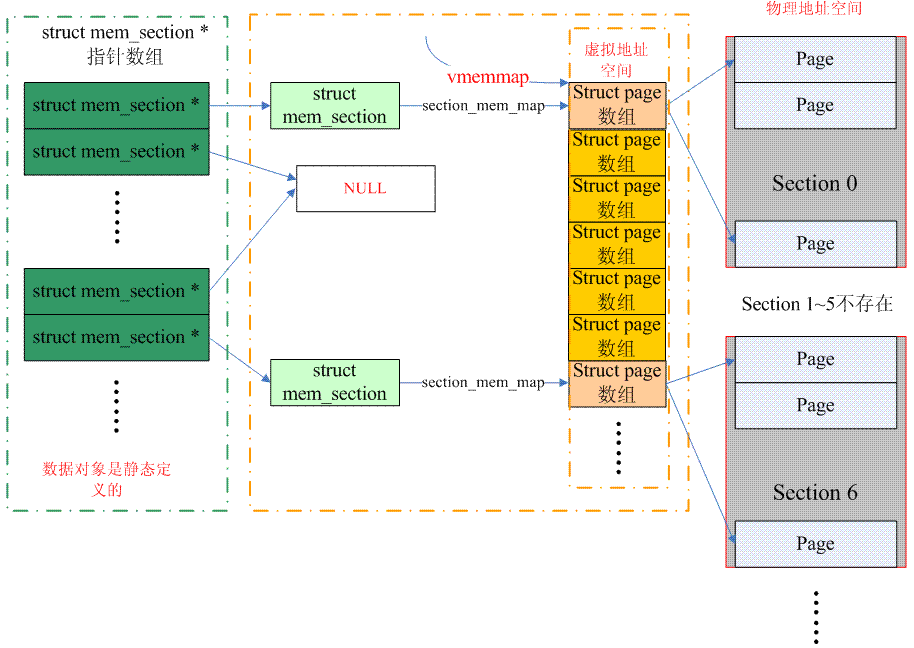The width and height of the screenshot is (914, 648).
Task: Select the top orange Struct page array box
Action: click(617, 105)
